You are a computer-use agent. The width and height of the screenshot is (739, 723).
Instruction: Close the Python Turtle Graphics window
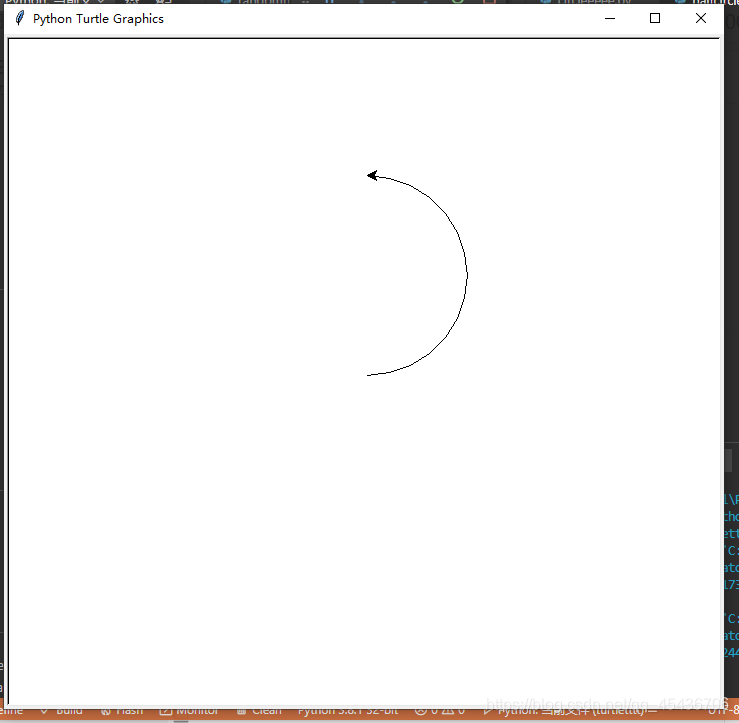[x=701, y=18]
